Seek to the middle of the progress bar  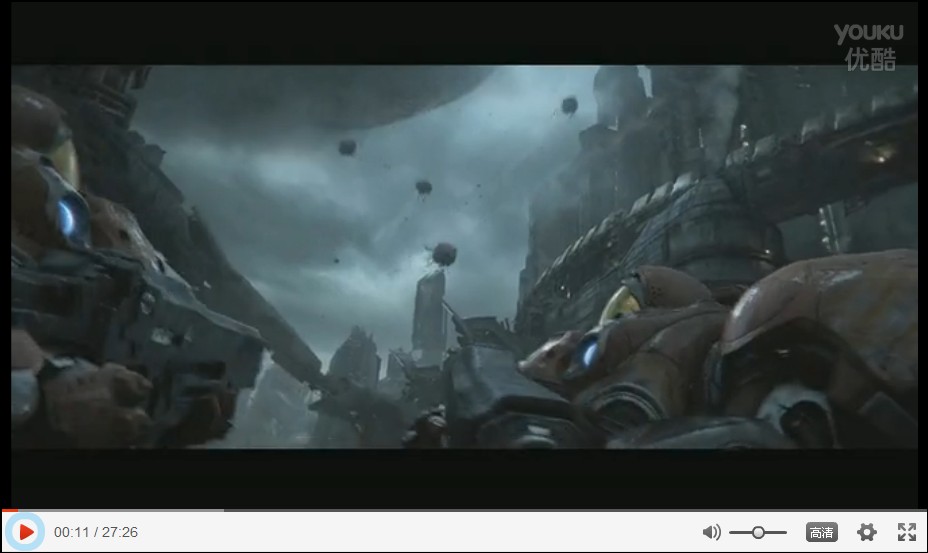tap(464, 510)
